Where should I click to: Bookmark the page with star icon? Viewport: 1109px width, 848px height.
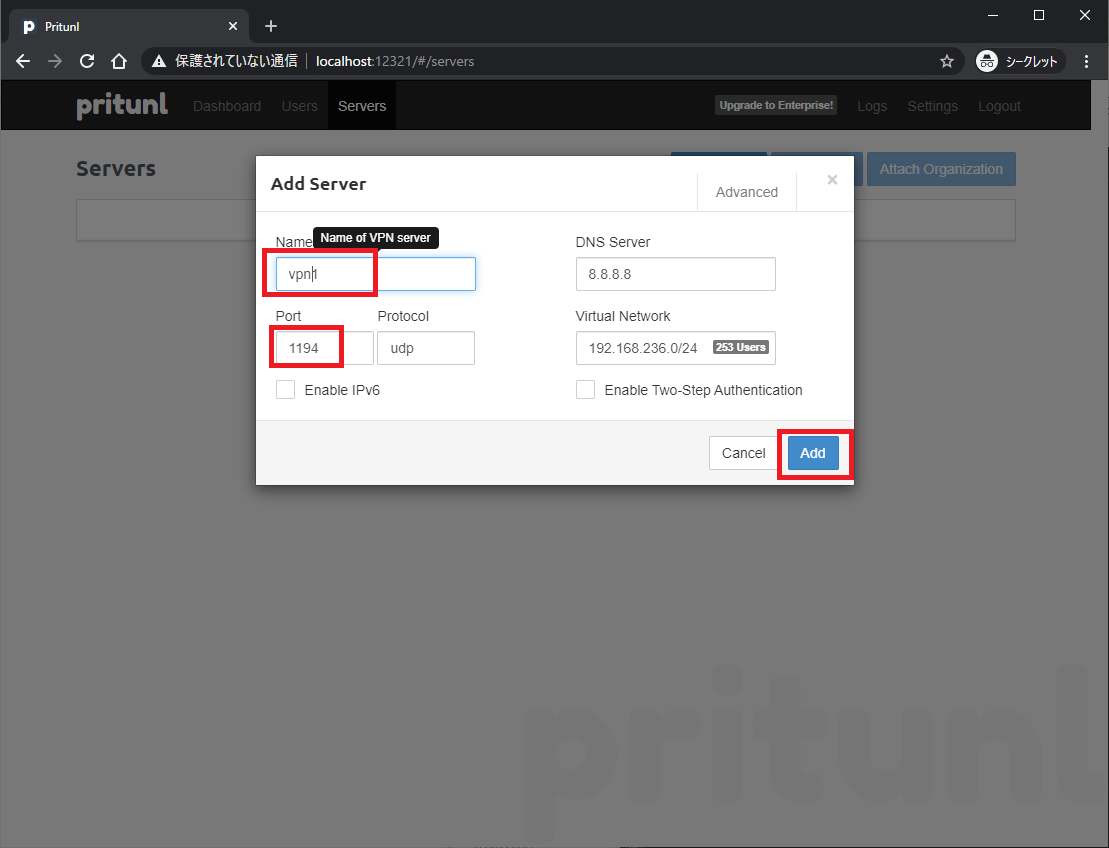click(947, 62)
